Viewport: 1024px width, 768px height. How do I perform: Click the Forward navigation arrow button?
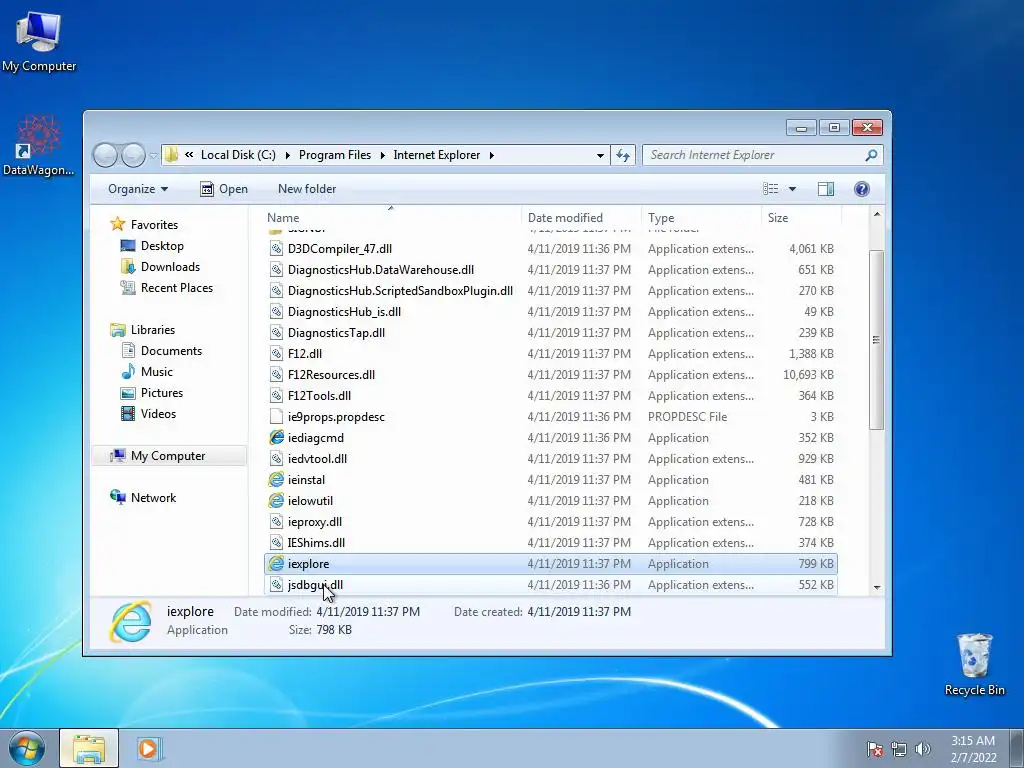click(133, 155)
